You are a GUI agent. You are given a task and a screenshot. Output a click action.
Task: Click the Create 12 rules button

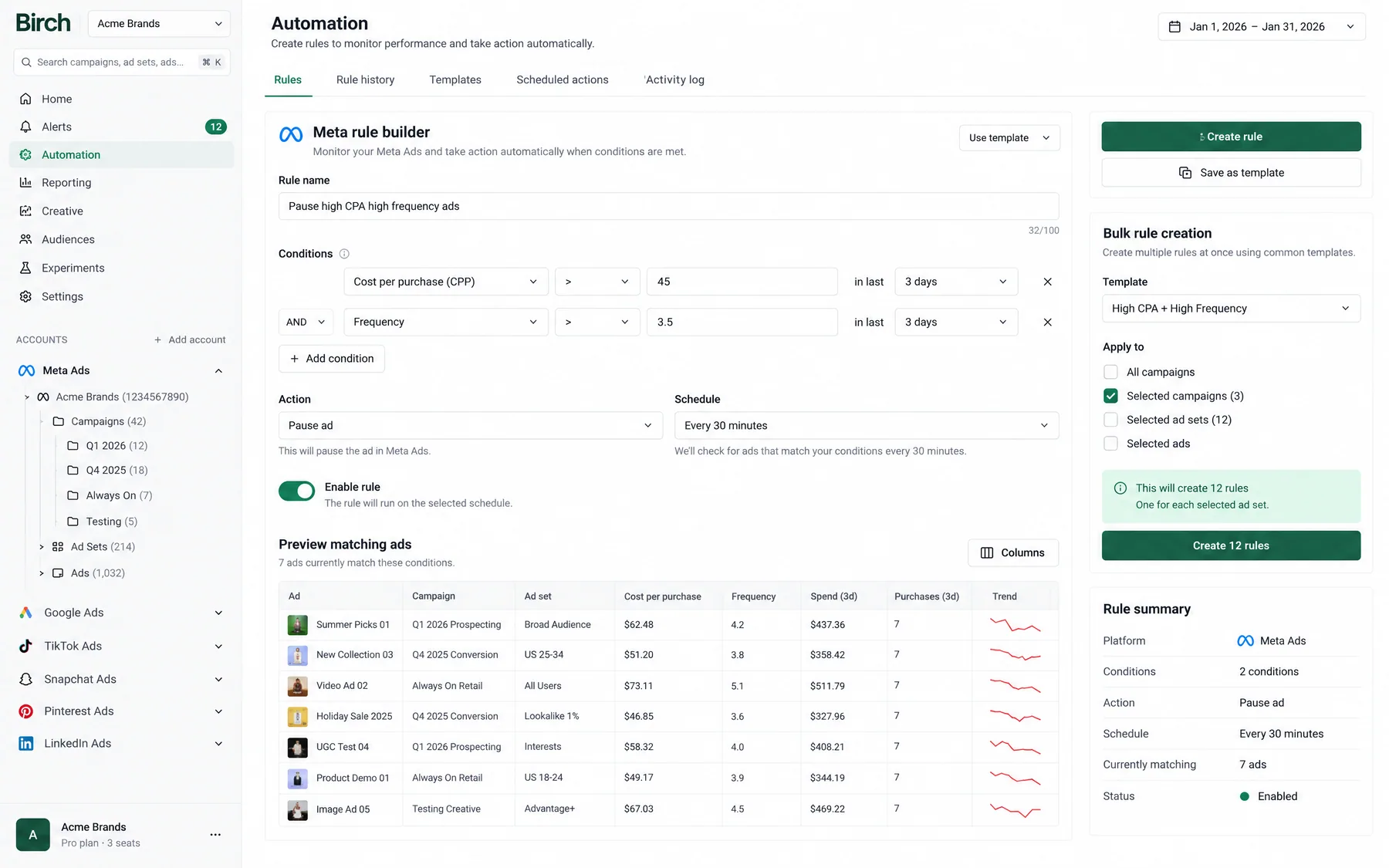pyautogui.click(x=1231, y=545)
